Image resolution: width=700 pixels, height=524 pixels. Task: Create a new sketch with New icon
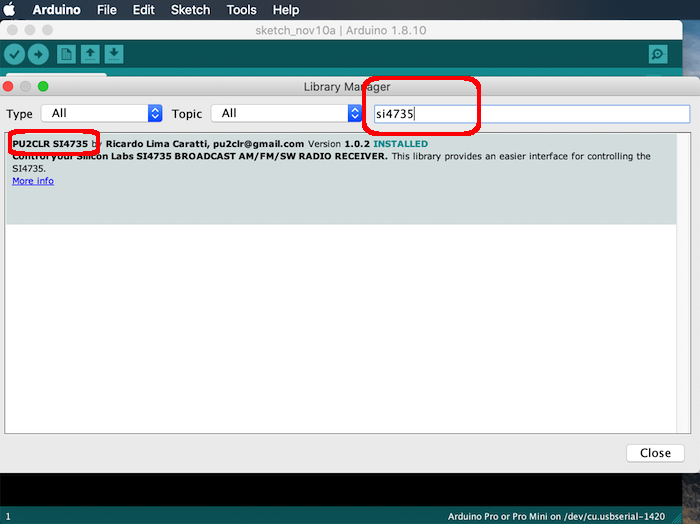pos(67,54)
